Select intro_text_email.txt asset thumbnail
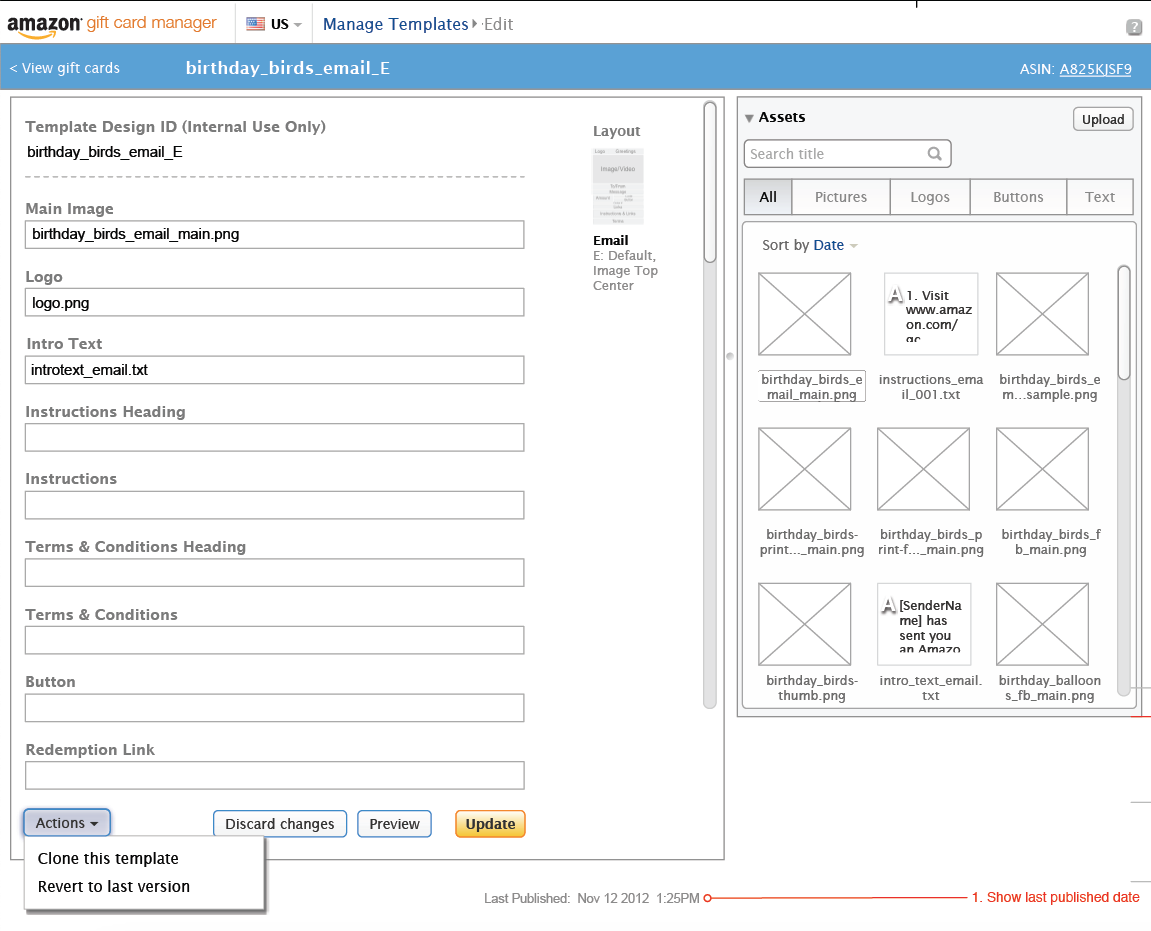 [x=924, y=624]
